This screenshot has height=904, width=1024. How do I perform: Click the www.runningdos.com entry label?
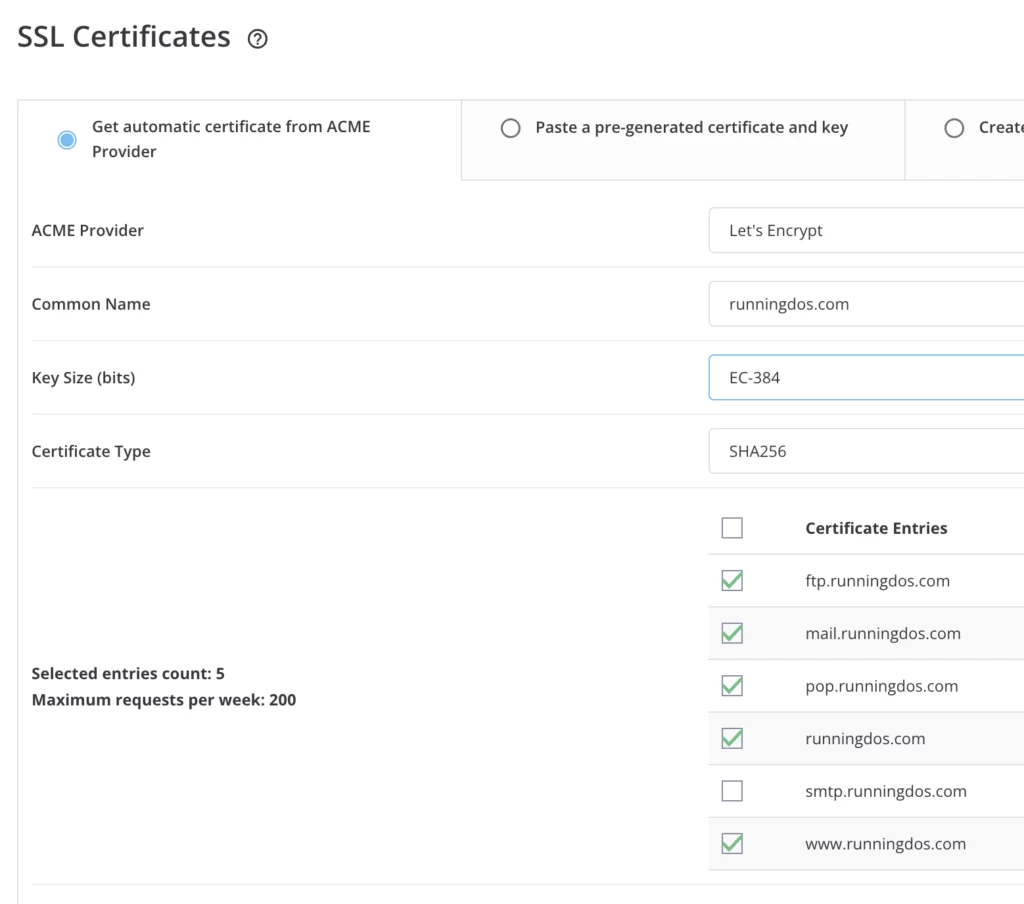[x=885, y=844]
